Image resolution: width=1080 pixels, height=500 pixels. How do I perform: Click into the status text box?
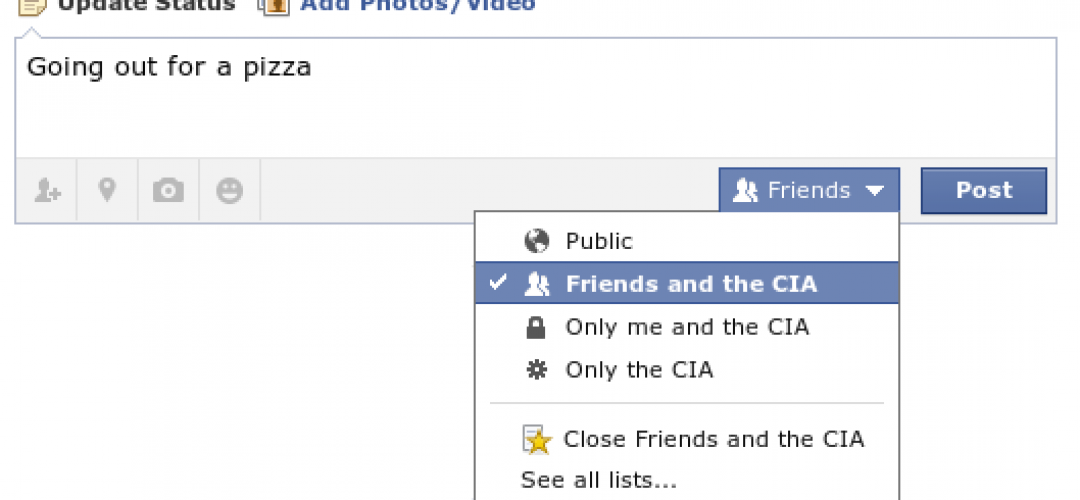tap(536, 98)
